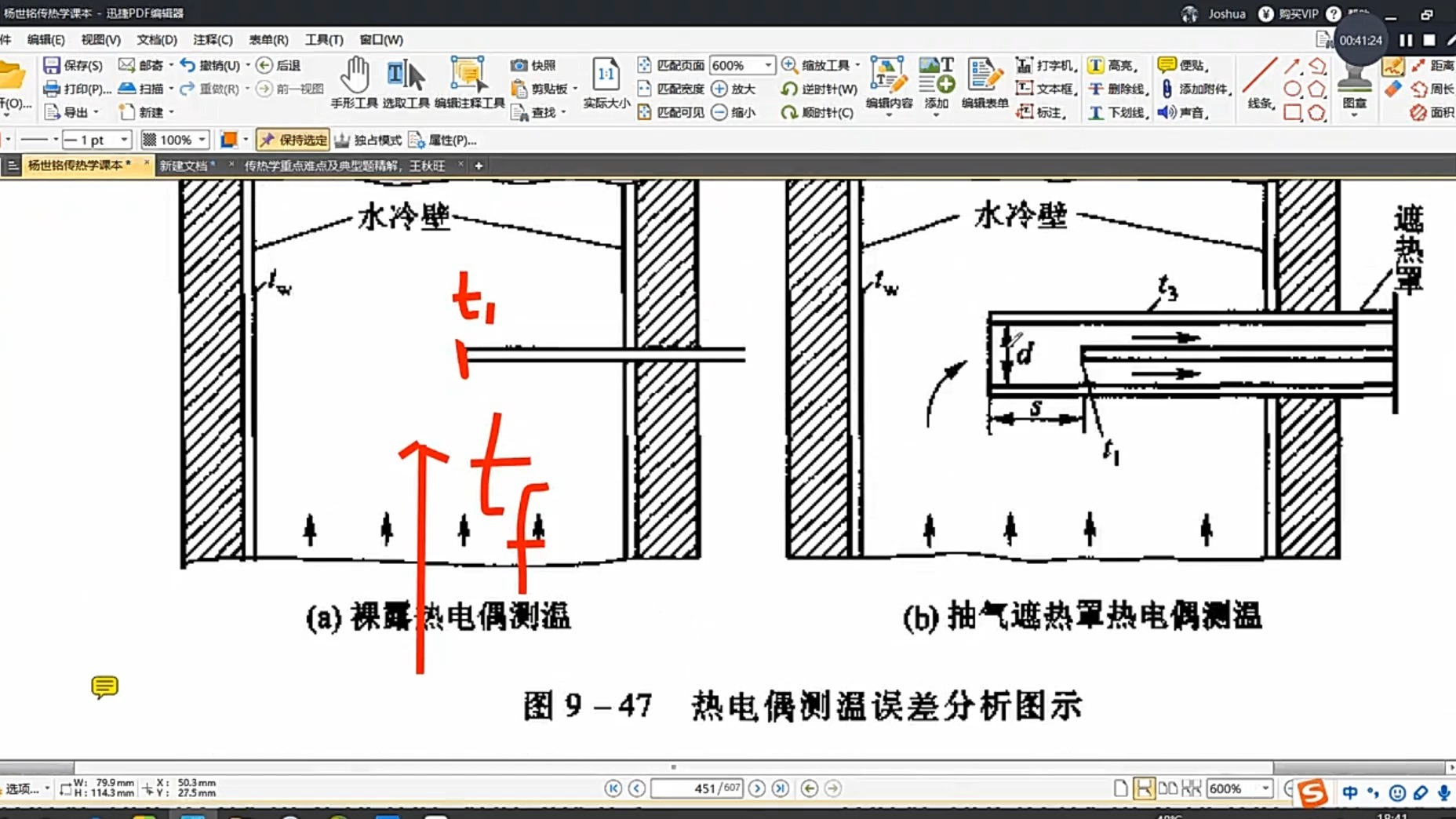Viewport: 1456px width, 819px height.
Task: Select the Hand tool (手形工具)
Action: (x=354, y=83)
